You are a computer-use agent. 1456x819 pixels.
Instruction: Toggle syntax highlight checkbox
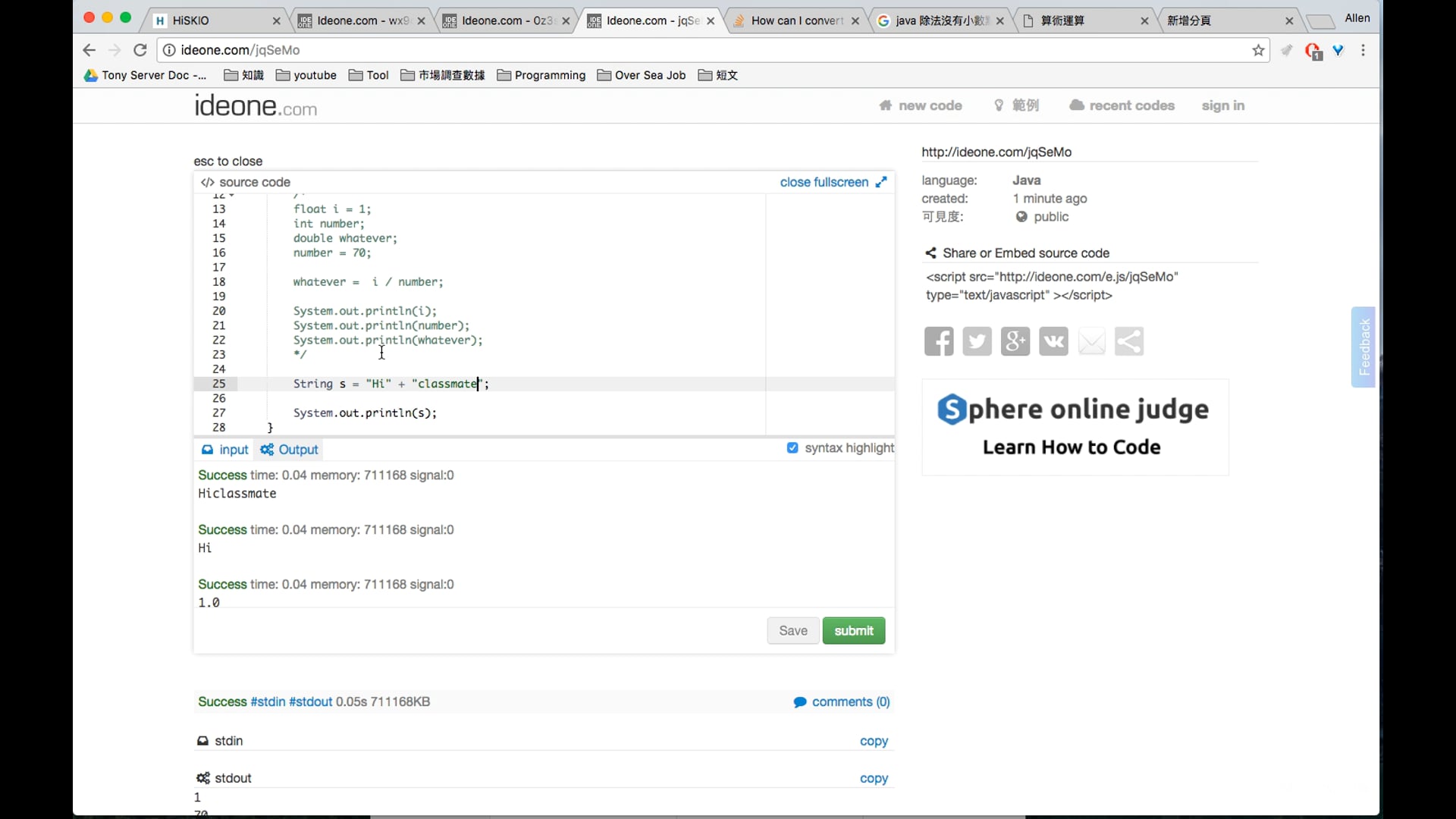pos(792,448)
